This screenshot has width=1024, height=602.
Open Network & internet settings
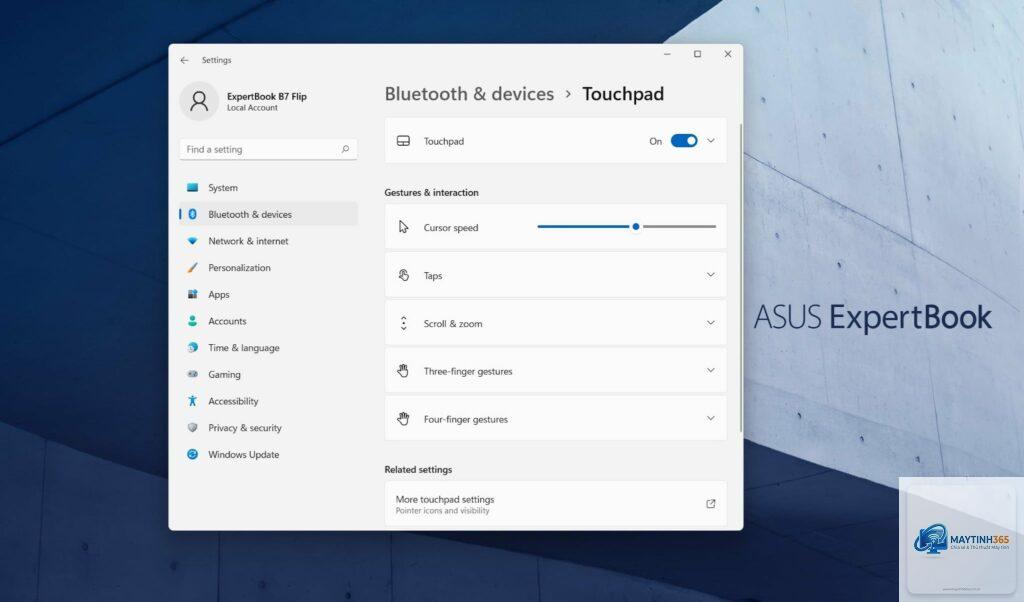[268, 241]
